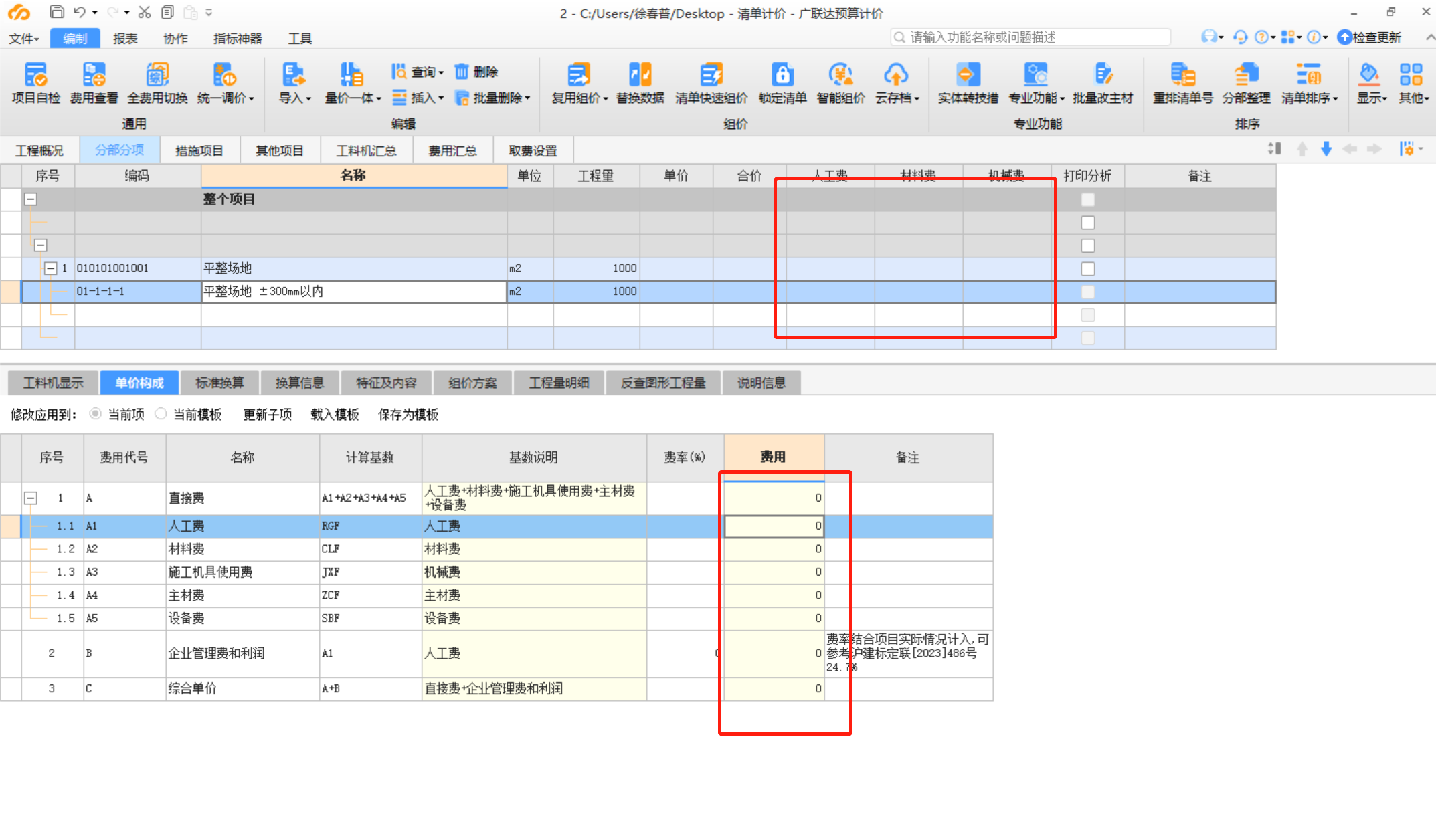Open the undo history dropdown arrow
The height and width of the screenshot is (840, 1436).
coord(94,13)
